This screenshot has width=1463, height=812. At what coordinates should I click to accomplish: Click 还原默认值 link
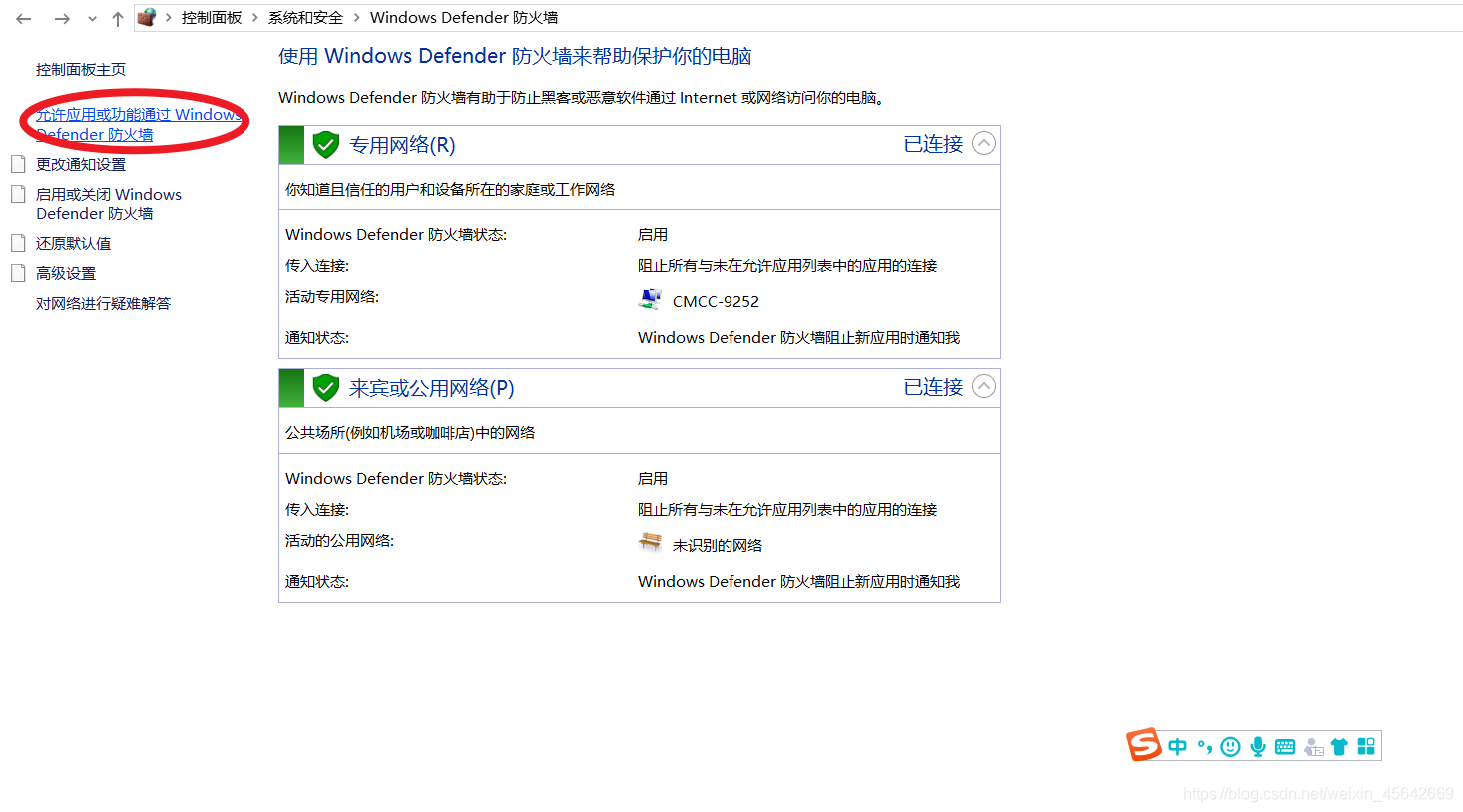pos(74,243)
